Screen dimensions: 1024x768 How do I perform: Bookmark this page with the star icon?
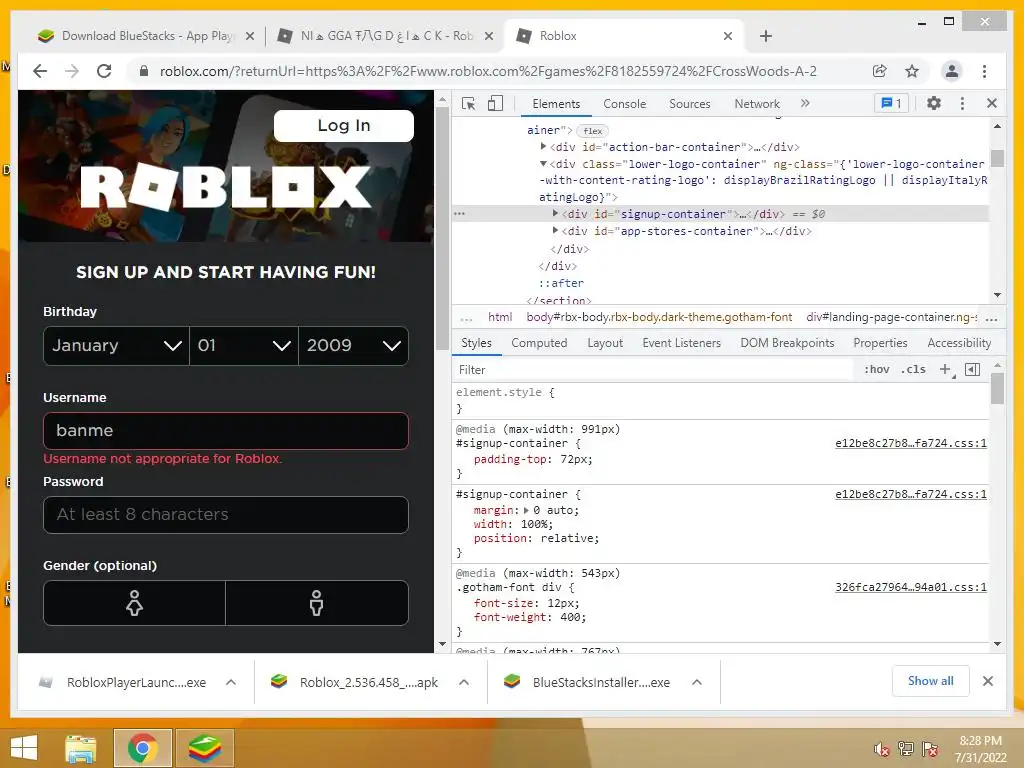(x=912, y=71)
